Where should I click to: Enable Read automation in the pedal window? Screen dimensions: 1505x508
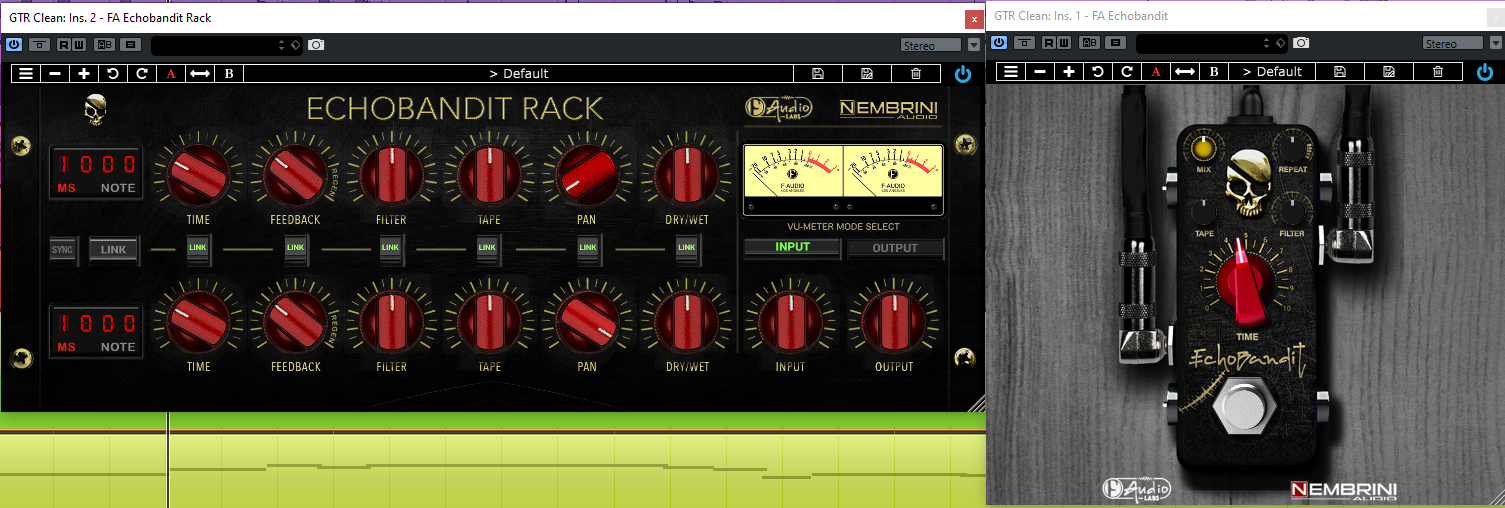tap(1049, 43)
